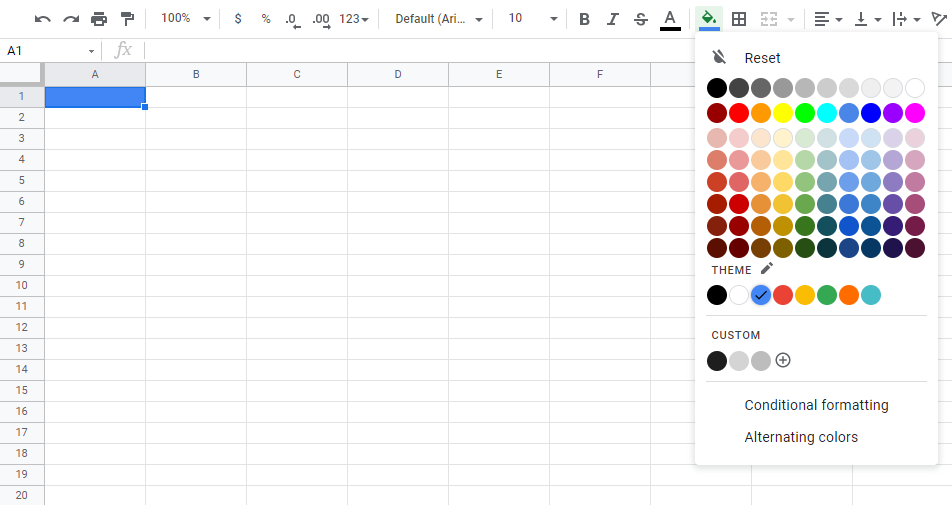Click the Print icon
Screen dimensions: 952x505
(98, 19)
